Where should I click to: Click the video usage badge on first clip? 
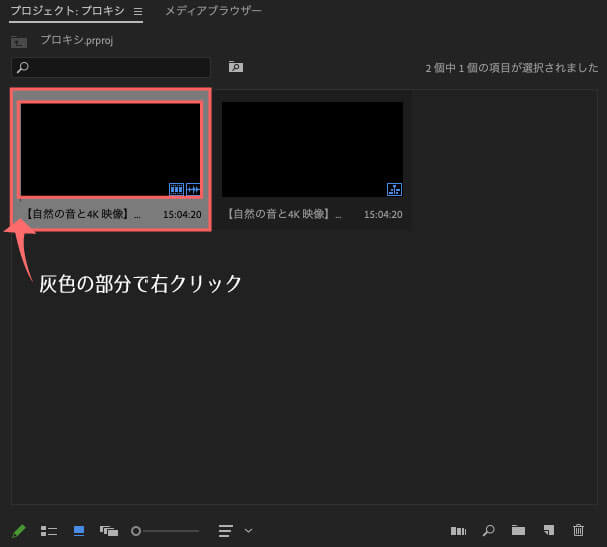click(176, 189)
